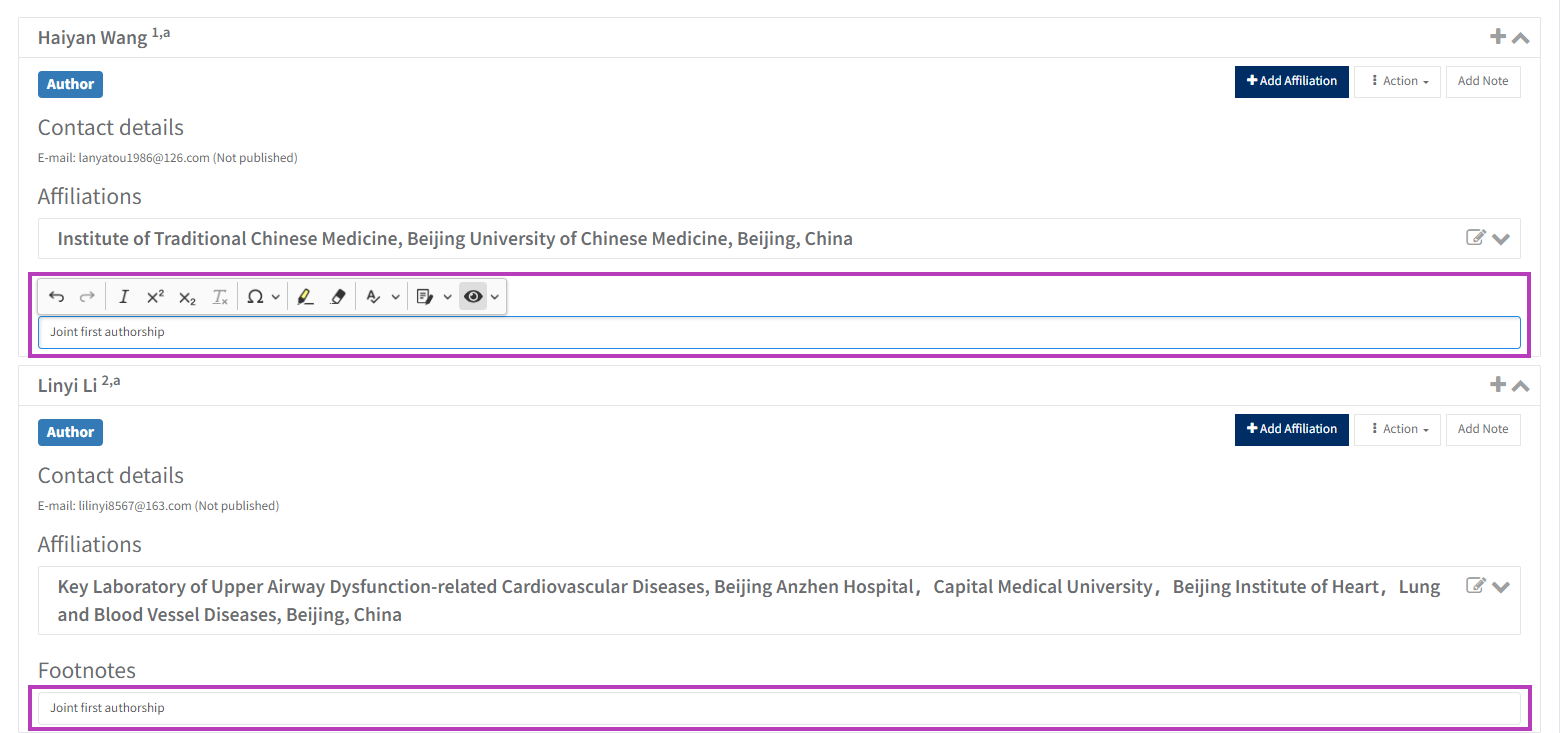Screen dimensions: 1560x733
Task: Expand Linyi Li's Key Laboratory affiliation details
Action: [1500, 587]
